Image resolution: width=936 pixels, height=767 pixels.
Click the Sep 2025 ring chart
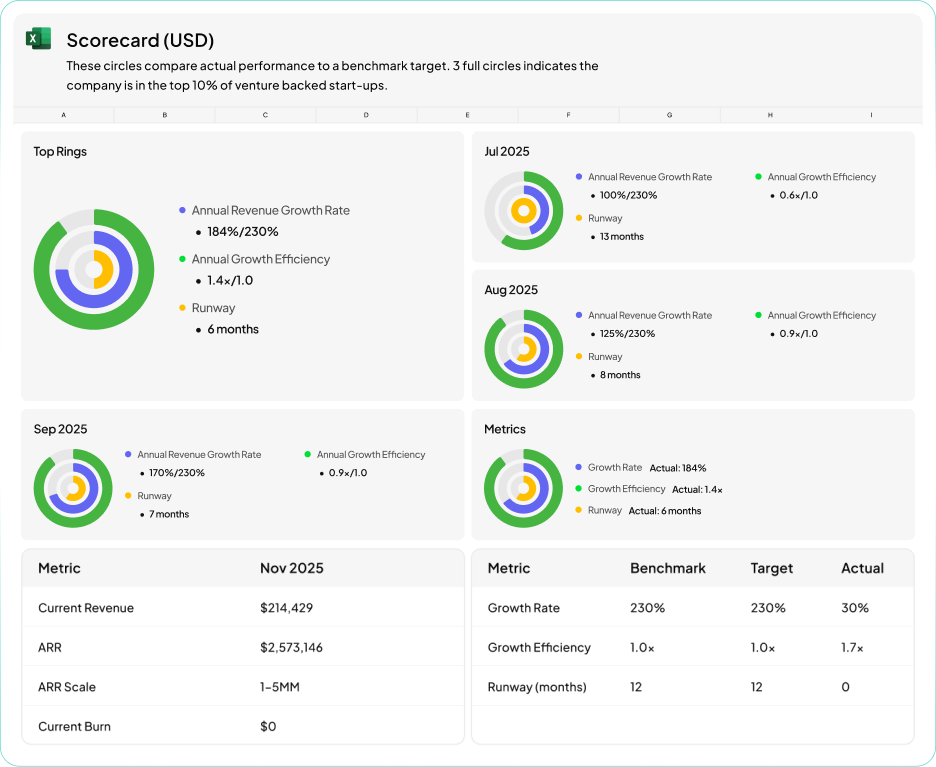coord(73,488)
